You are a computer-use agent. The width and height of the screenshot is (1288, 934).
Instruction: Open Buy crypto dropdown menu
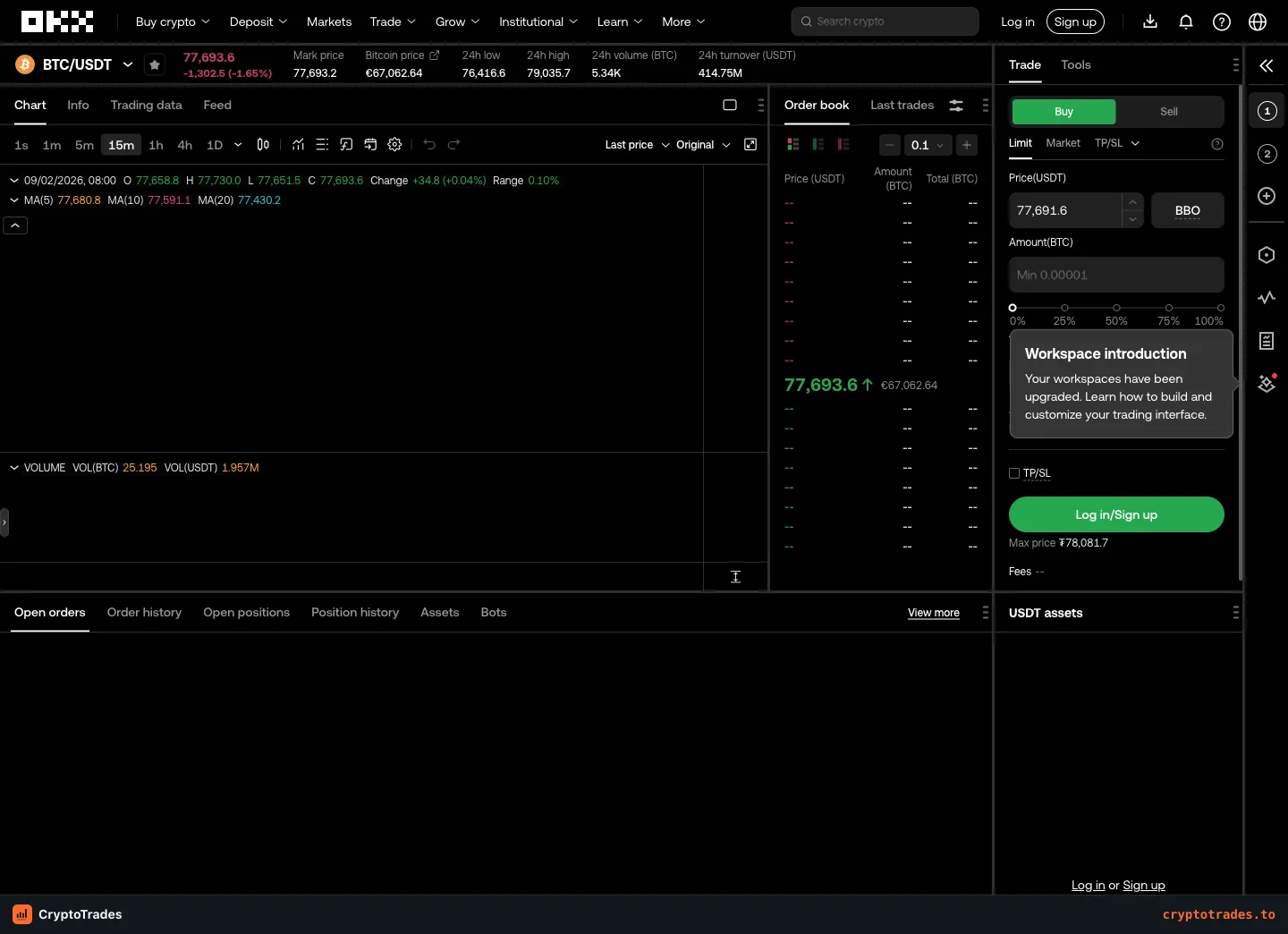173,21
